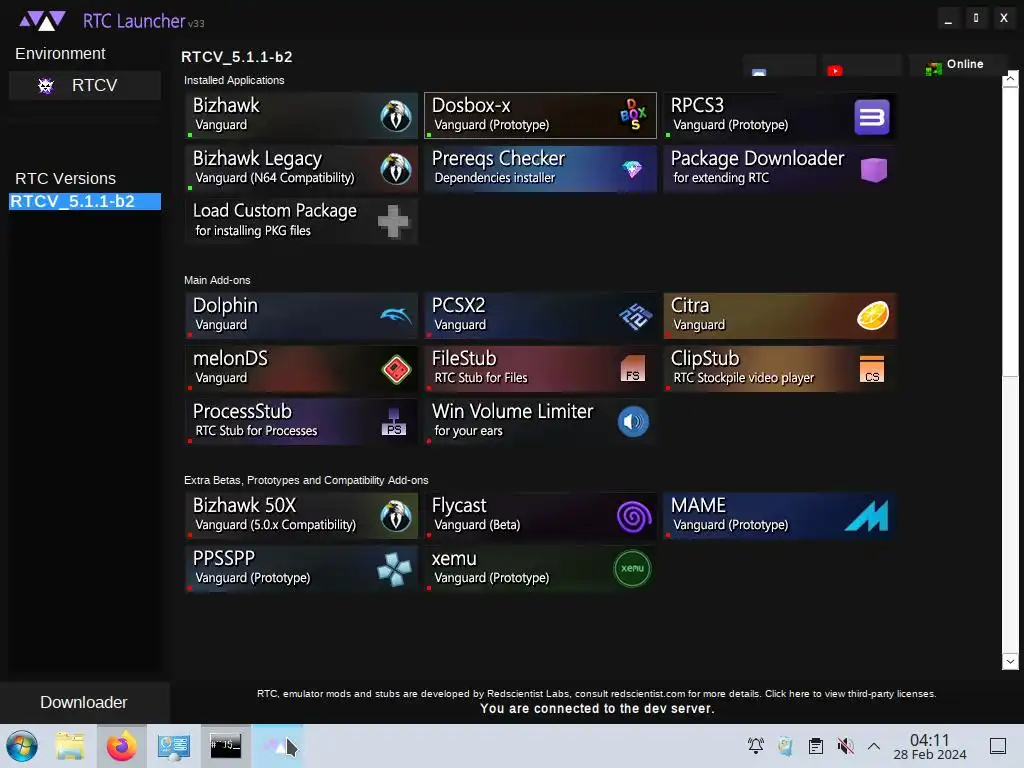Launch Bizhawk Vanguard via its eagle icon
This screenshot has height=768, width=1024.
click(396, 116)
